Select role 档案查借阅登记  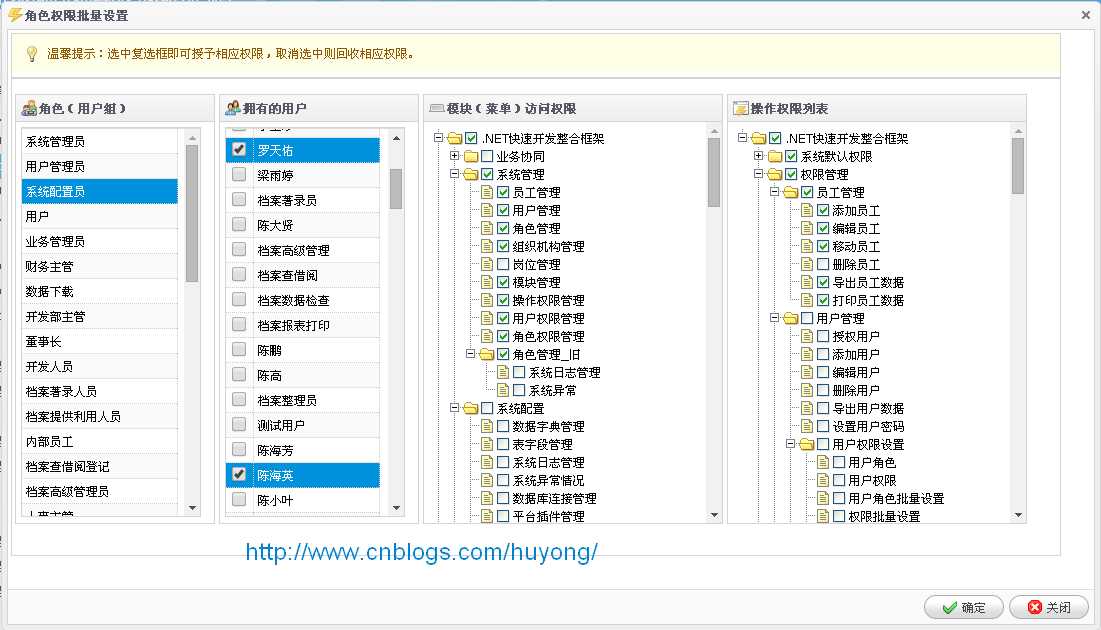pos(100,466)
